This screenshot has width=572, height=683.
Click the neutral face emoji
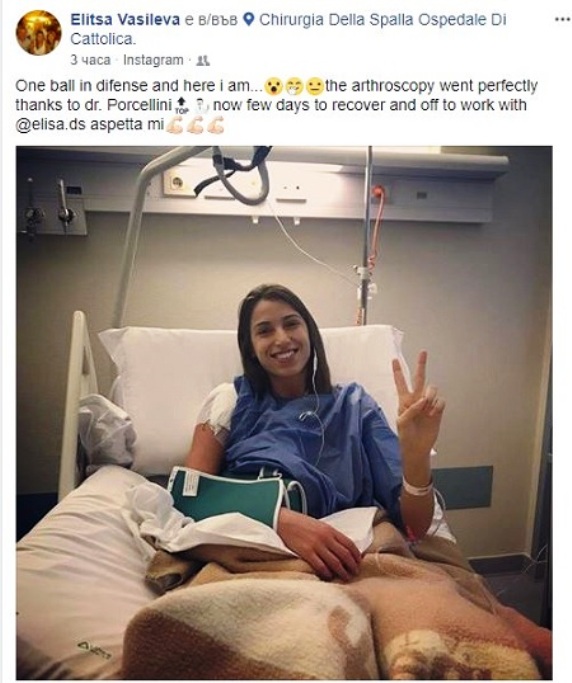click(315, 87)
